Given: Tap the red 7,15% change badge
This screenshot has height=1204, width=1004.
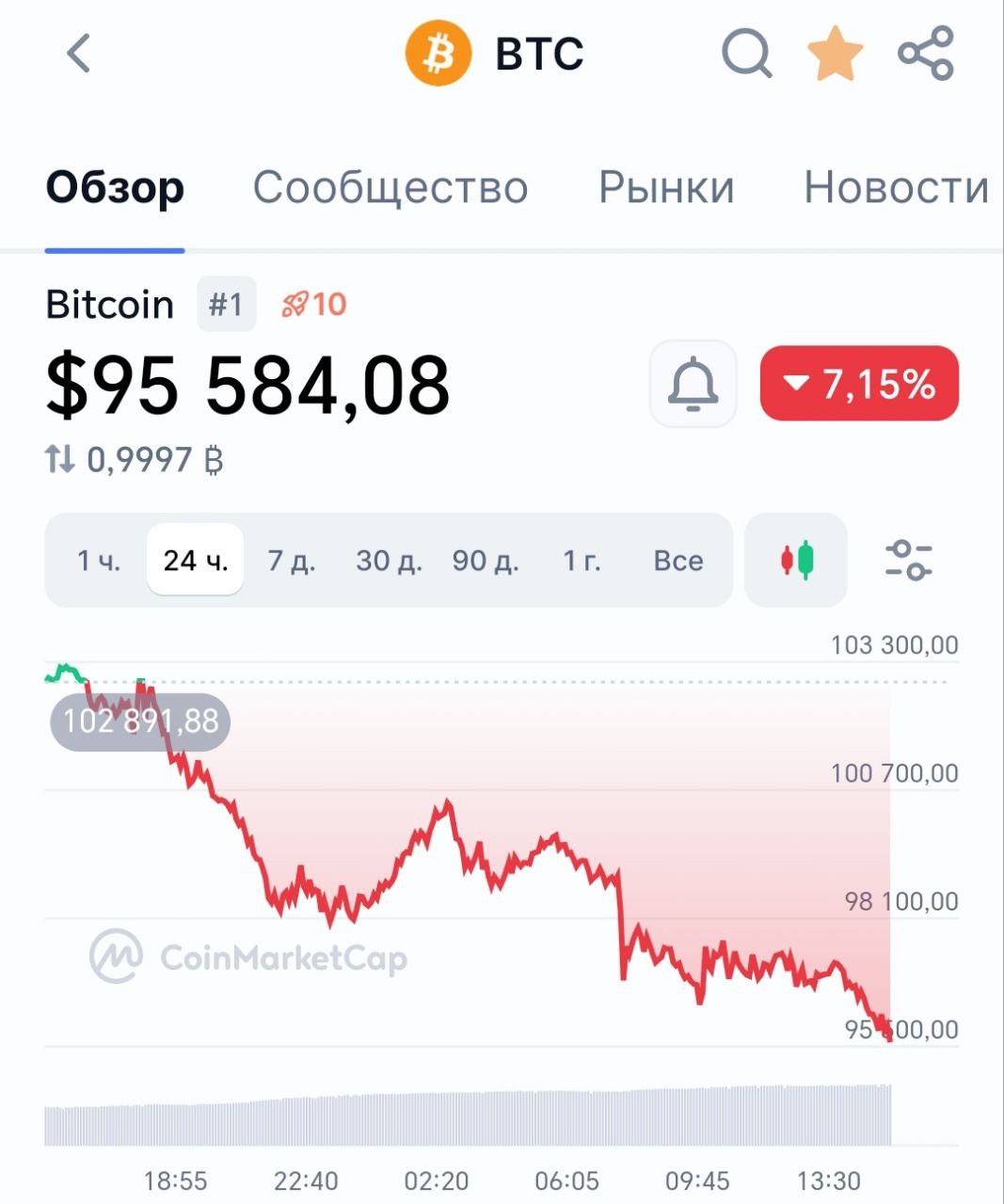Looking at the screenshot, I should [859, 384].
